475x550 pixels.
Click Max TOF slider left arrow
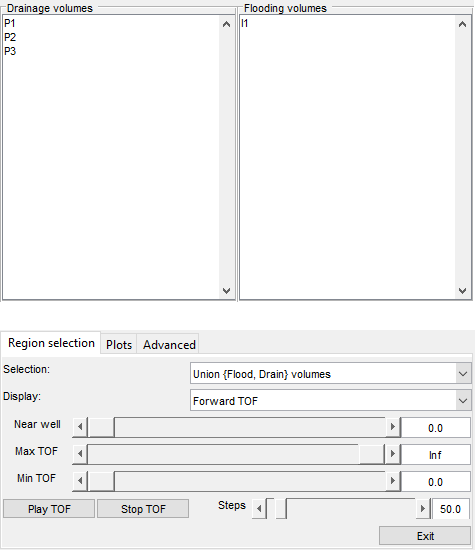click(x=80, y=454)
